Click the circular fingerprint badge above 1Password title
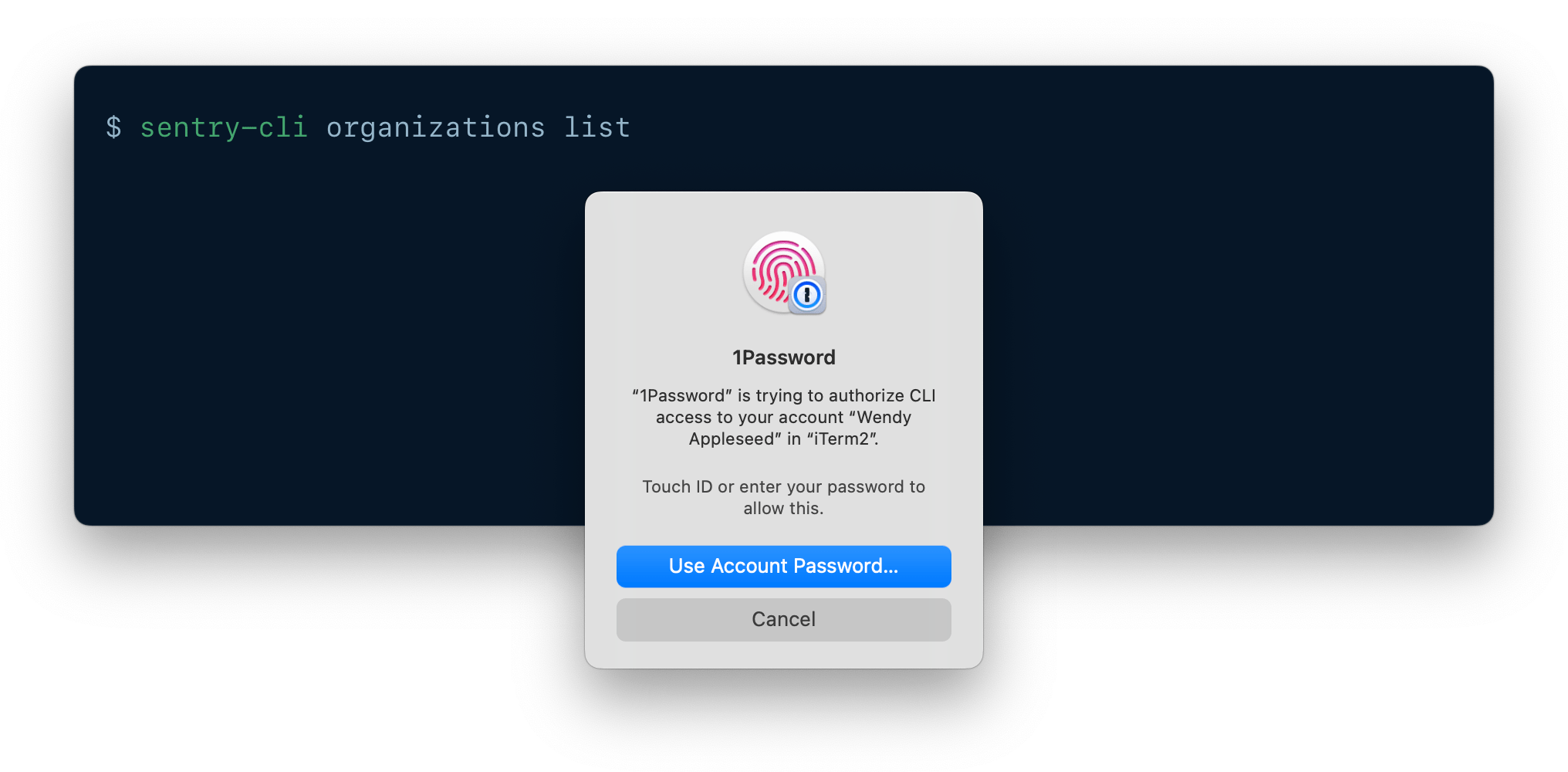This screenshot has height=772, width=1568. (x=782, y=272)
